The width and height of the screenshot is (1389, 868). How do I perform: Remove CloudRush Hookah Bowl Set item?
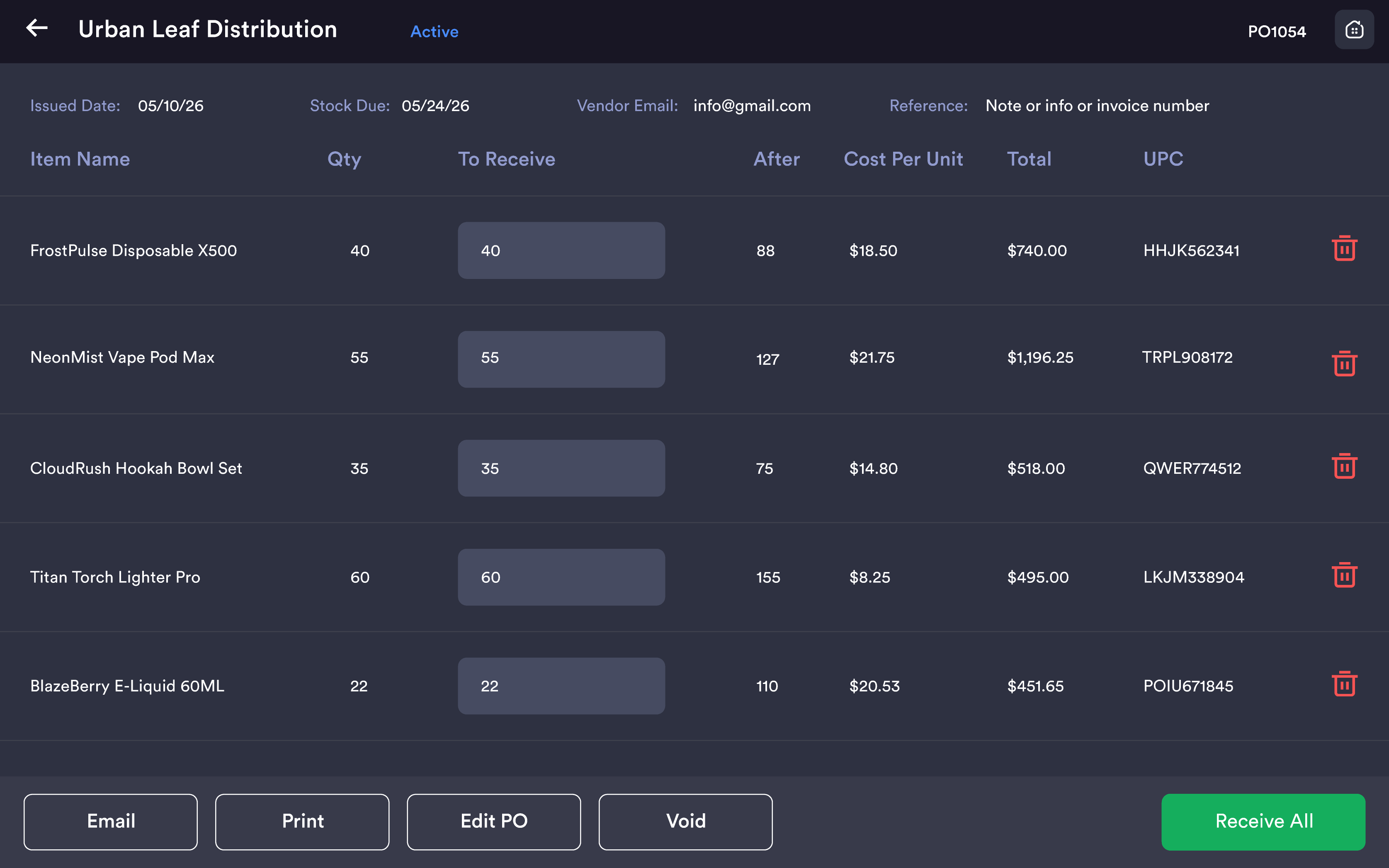click(1344, 466)
